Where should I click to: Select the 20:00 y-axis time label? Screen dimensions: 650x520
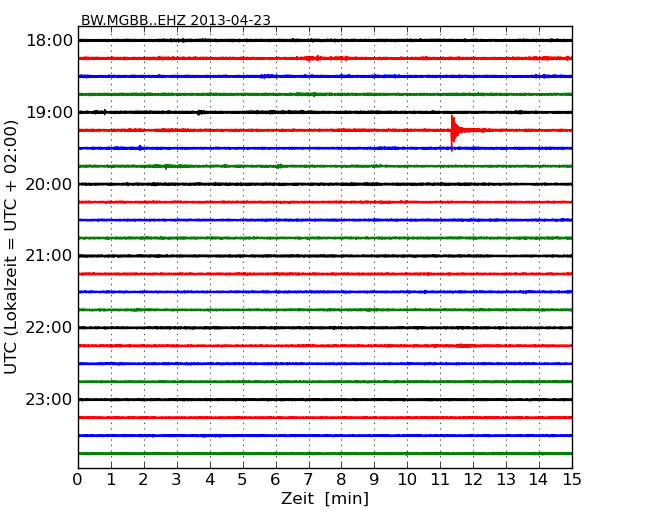[x=49, y=184]
